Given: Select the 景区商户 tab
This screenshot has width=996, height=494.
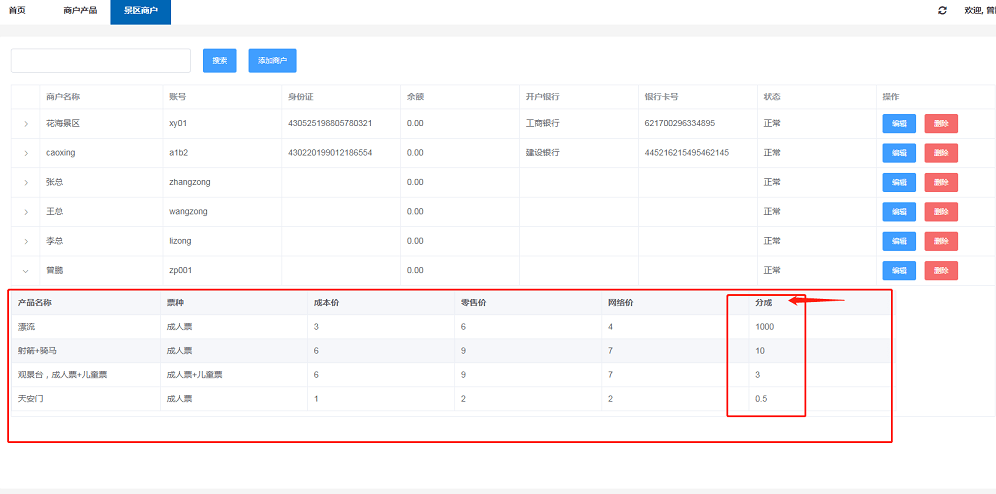Looking at the screenshot, I should [140, 11].
